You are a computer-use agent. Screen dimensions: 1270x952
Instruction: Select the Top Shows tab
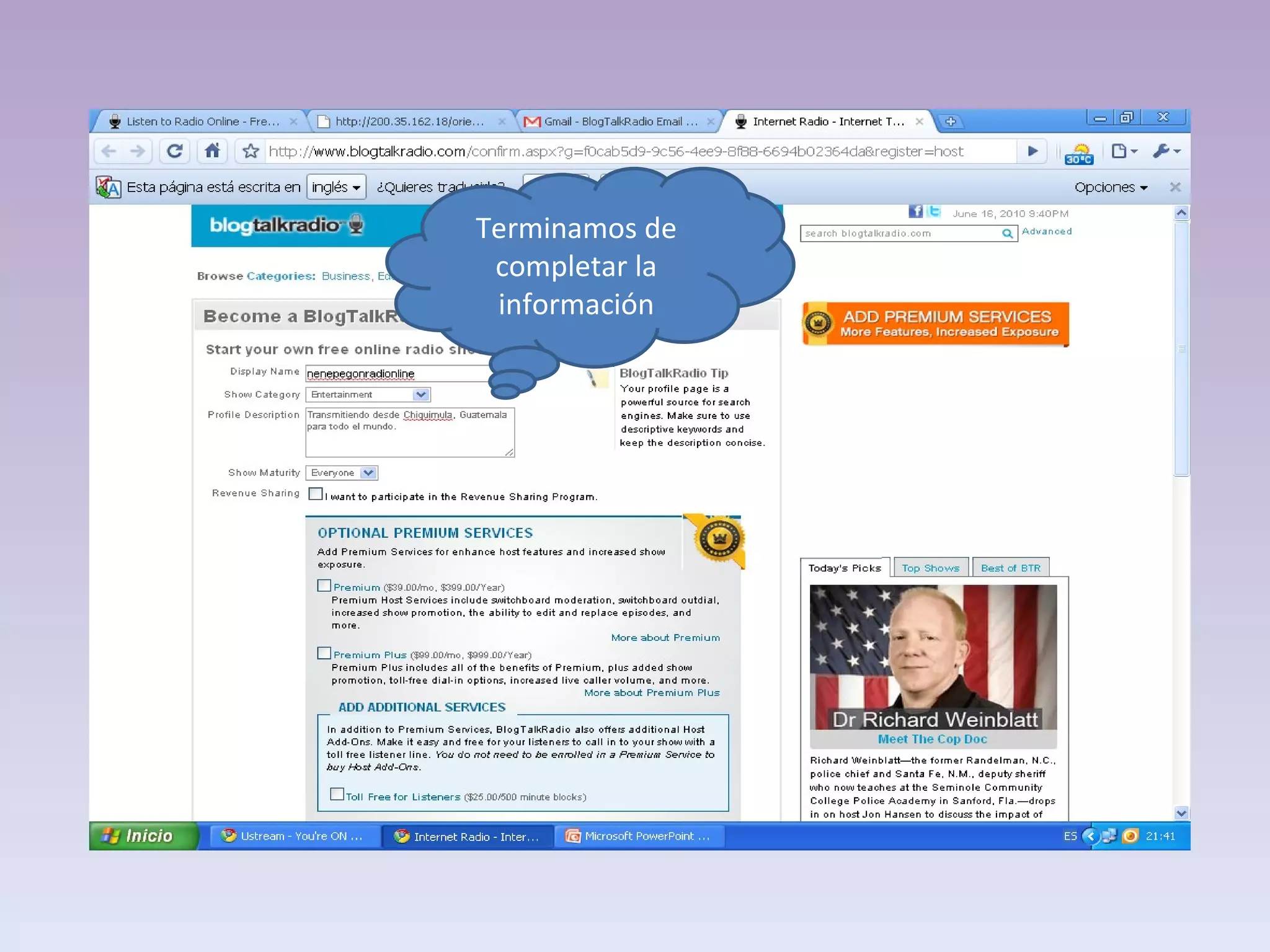pos(930,568)
